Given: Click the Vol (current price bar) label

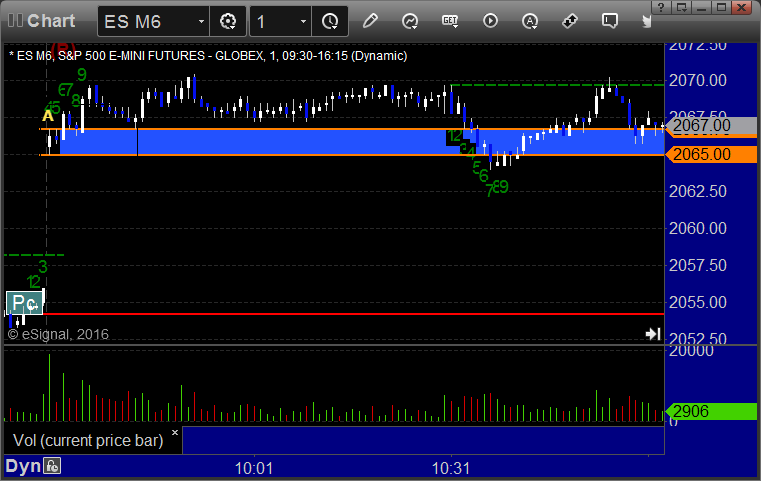Looking at the screenshot, I should click(88, 440).
